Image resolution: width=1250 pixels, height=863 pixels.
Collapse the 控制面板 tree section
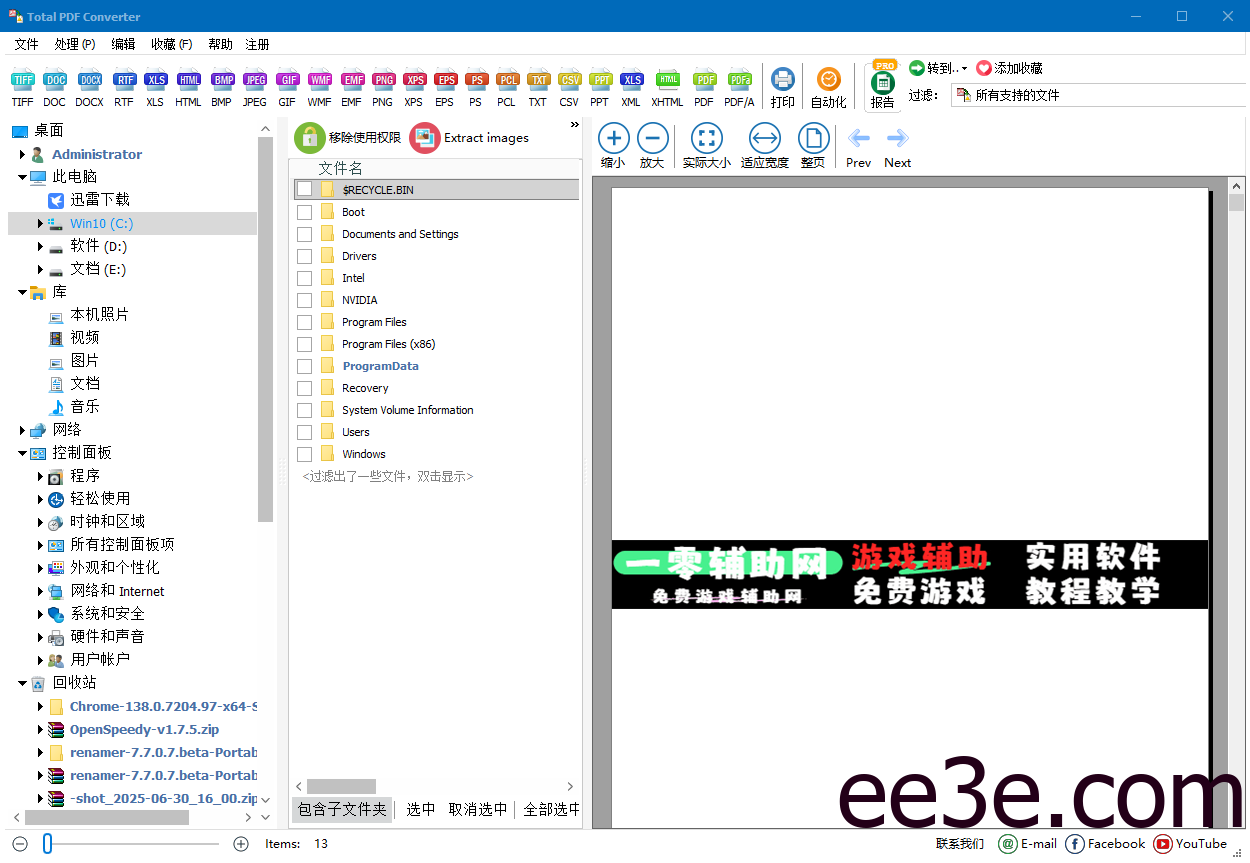(22, 452)
